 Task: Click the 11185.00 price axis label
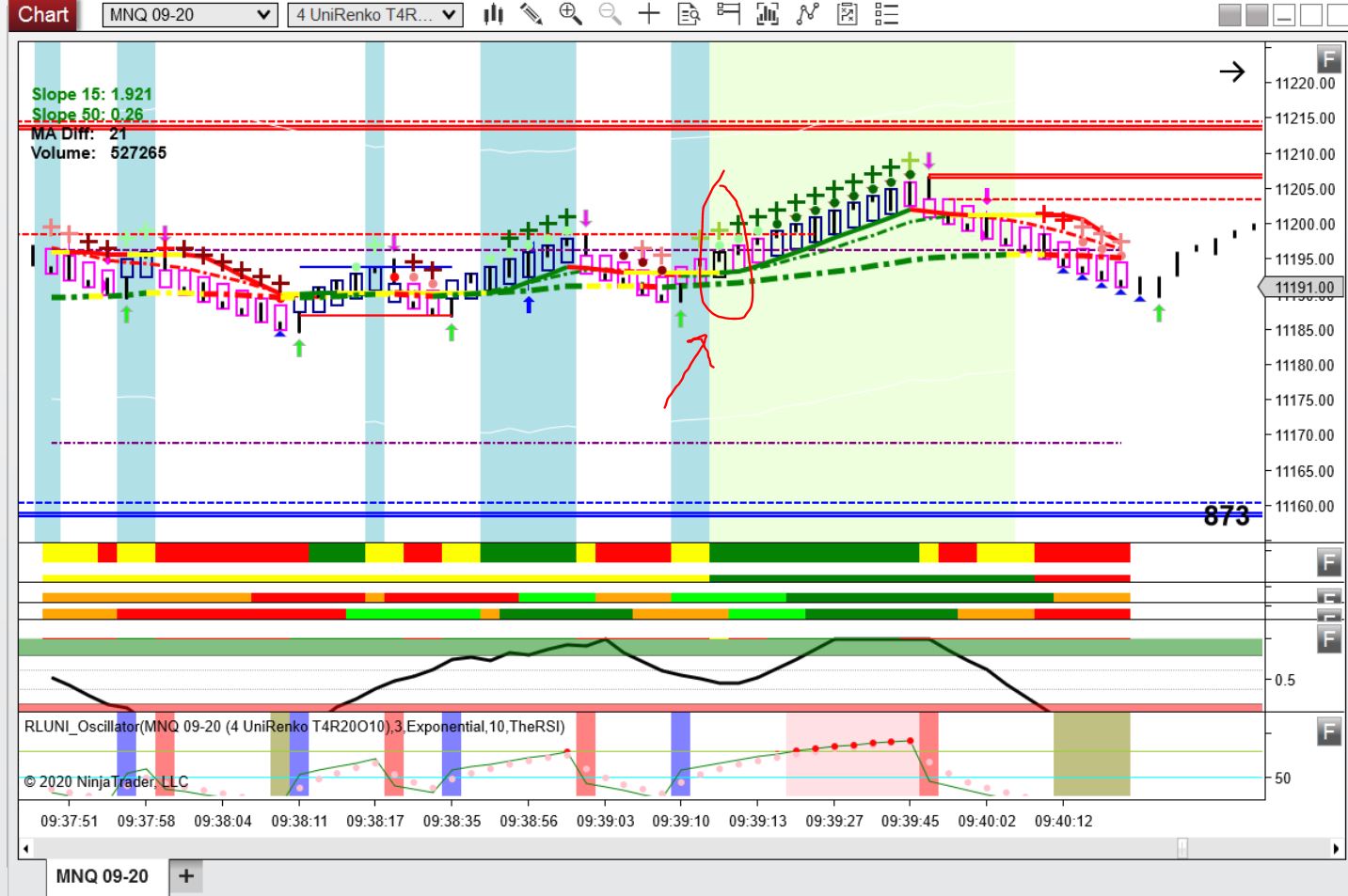1305,330
